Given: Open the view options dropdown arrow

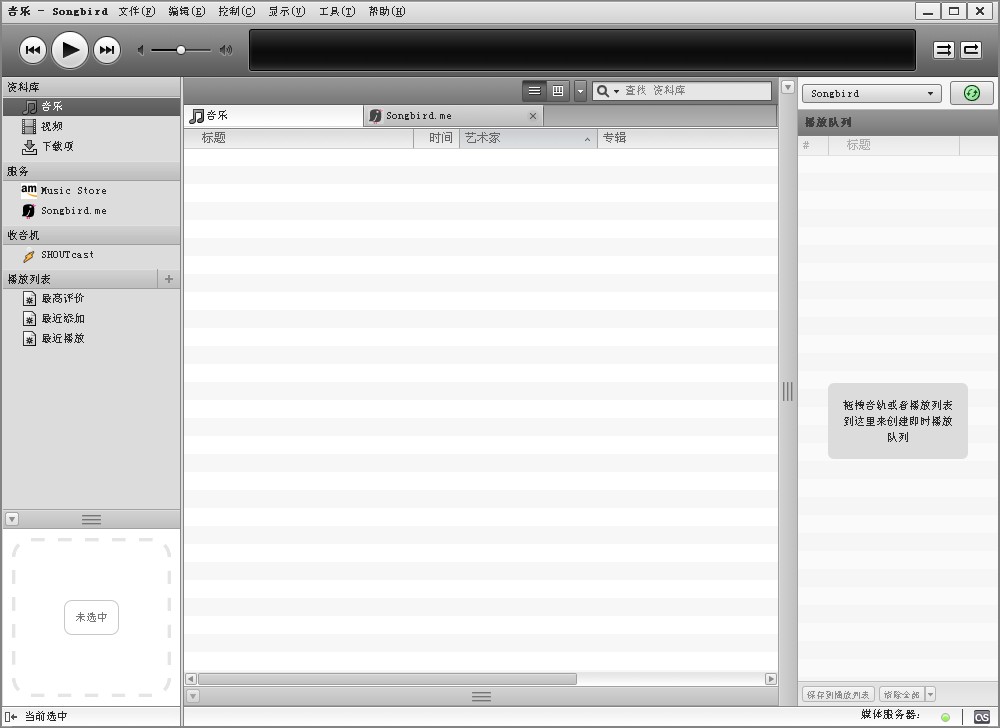Looking at the screenshot, I should (x=580, y=91).
